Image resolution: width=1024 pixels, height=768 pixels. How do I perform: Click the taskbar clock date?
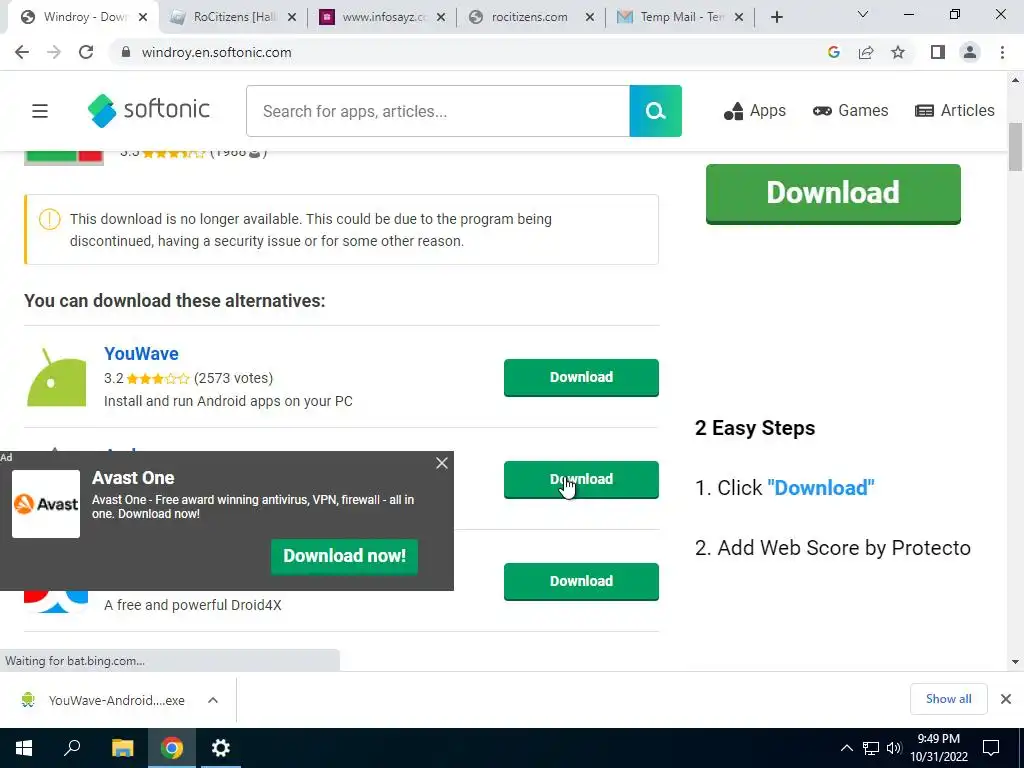938,748
